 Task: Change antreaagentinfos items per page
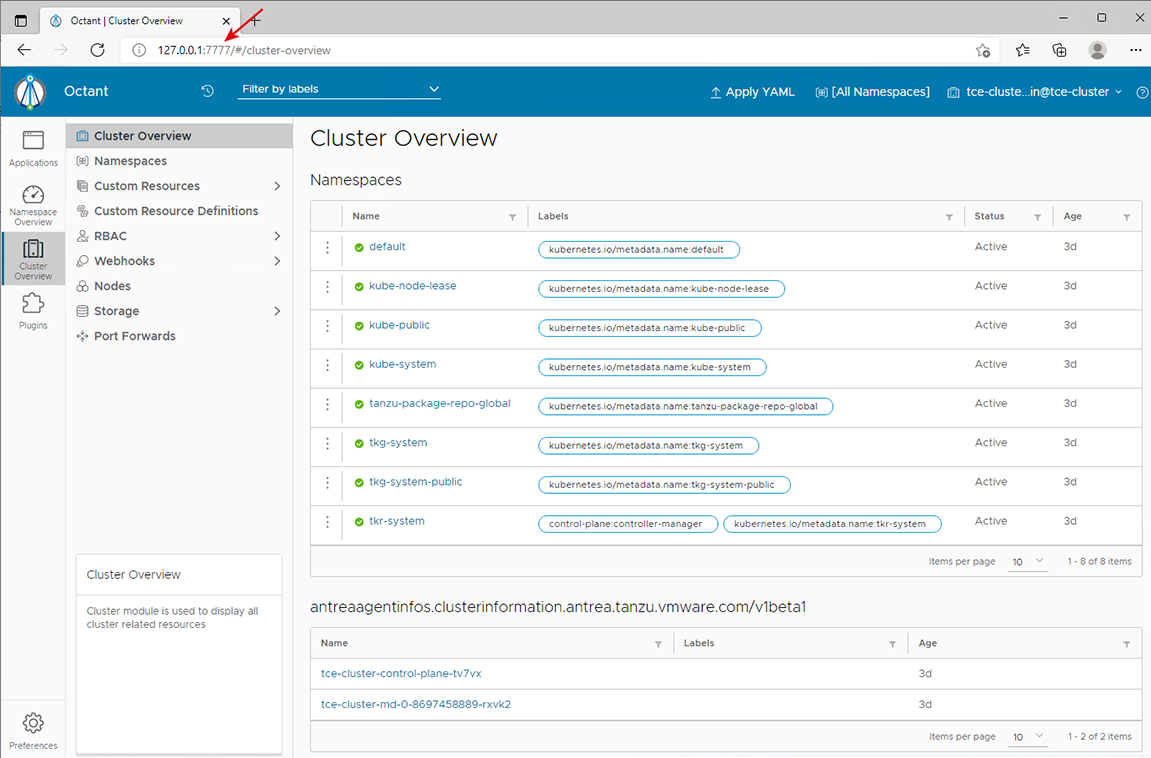point(1028,737)
